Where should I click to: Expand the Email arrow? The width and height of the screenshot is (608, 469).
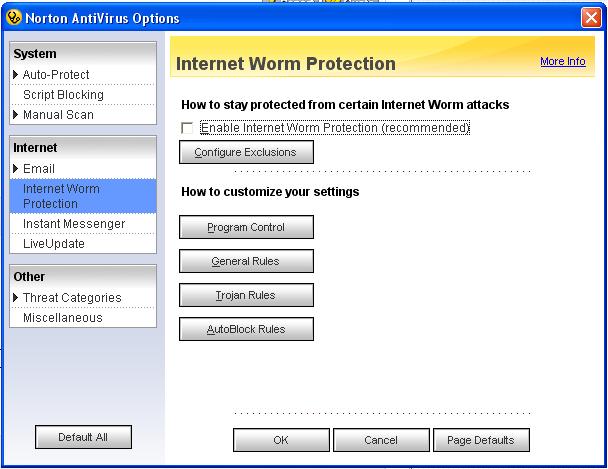pos(16,169)
